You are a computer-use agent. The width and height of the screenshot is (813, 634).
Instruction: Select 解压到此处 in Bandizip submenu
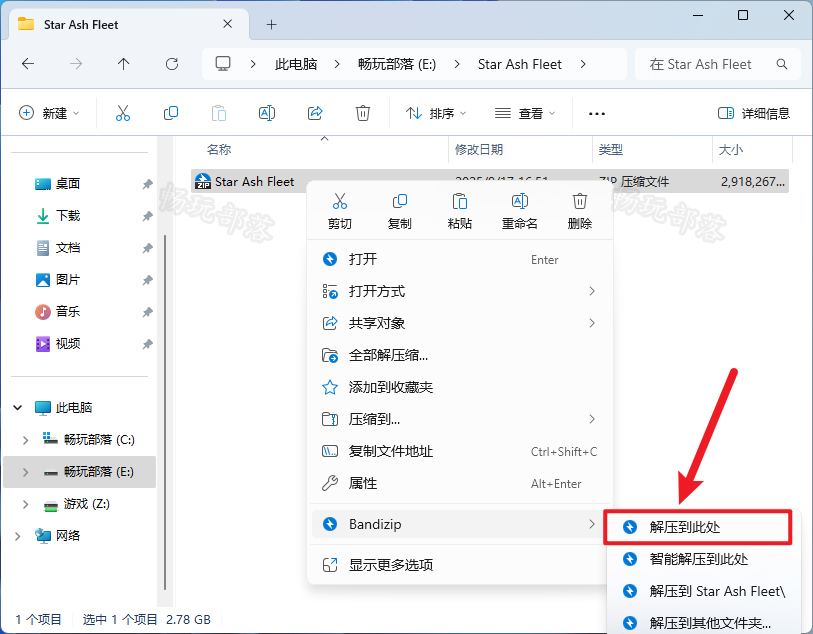(x=698, y=527)
